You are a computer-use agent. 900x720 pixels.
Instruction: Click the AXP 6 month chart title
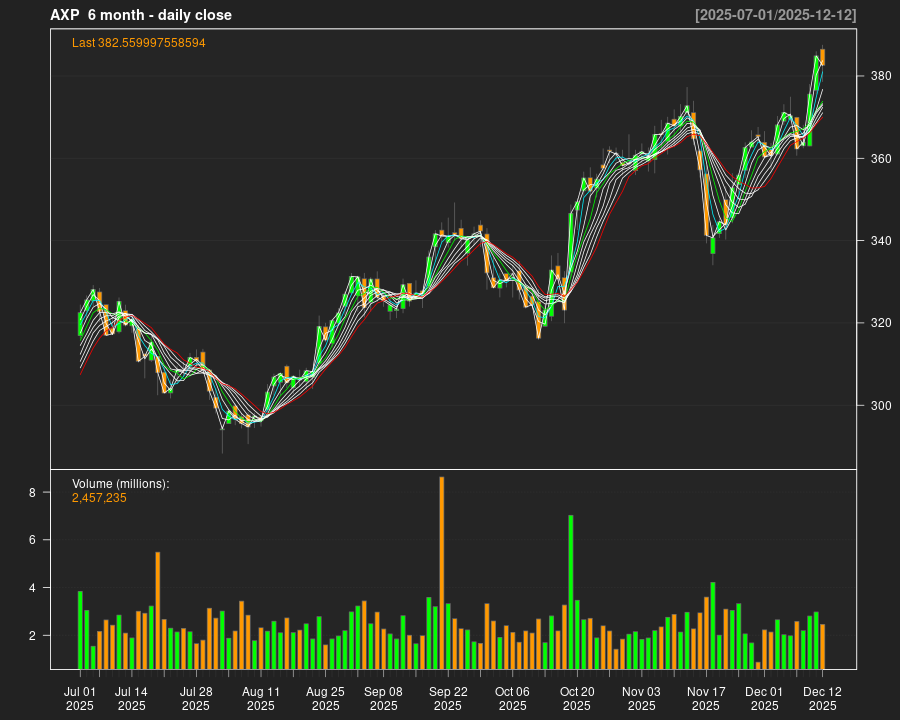click(x=141, y=15)
